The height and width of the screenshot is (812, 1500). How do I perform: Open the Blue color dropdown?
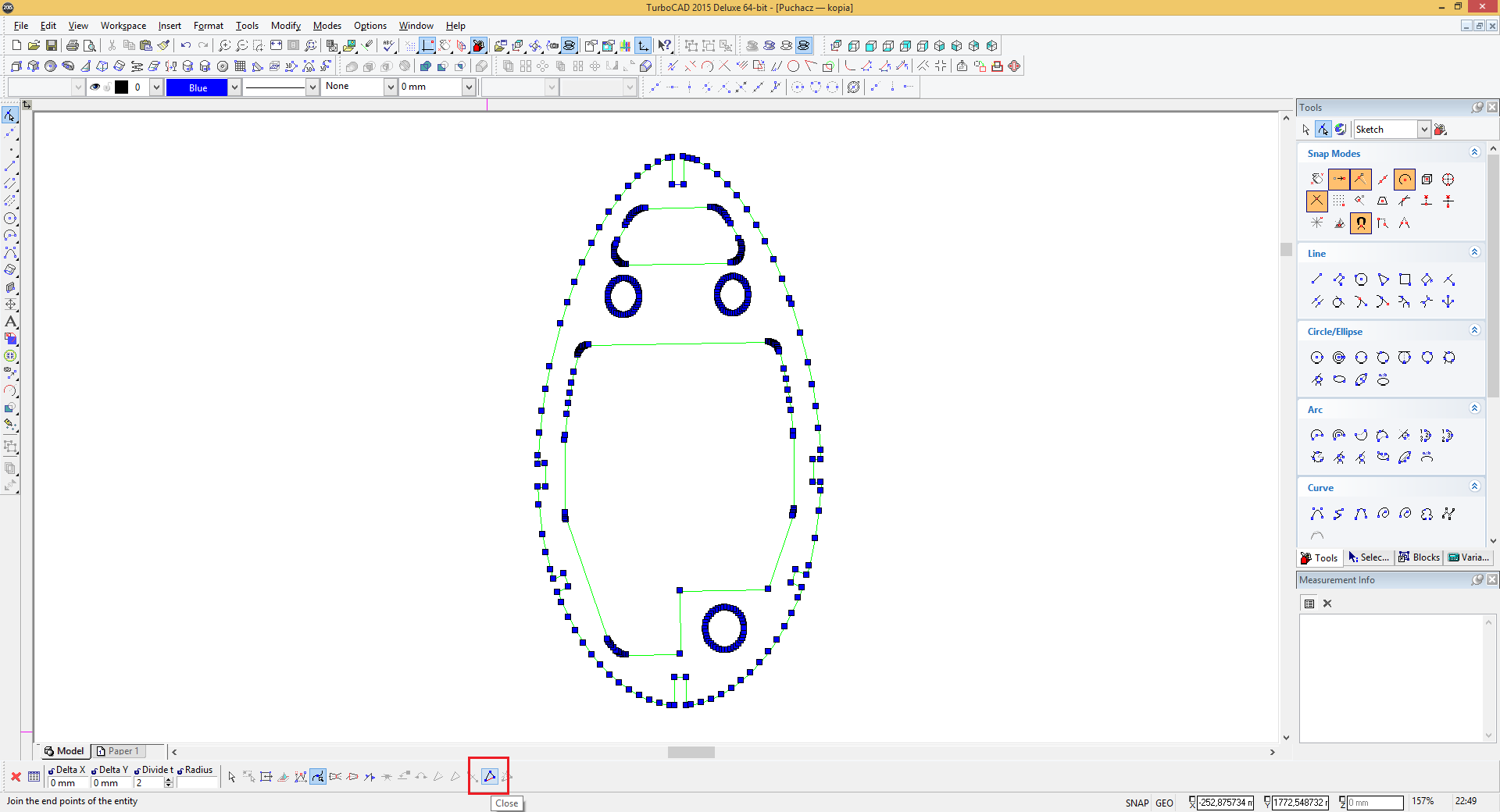point(234,87)
